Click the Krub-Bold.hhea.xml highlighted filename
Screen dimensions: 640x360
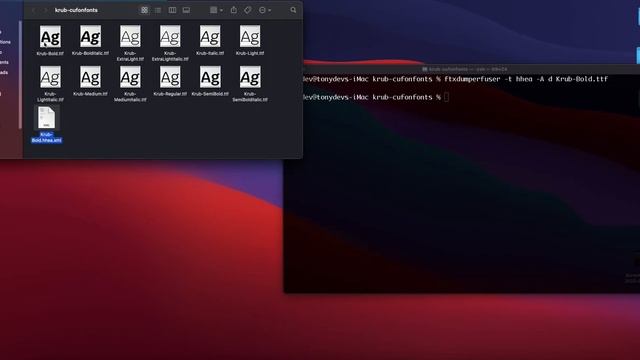47,138
